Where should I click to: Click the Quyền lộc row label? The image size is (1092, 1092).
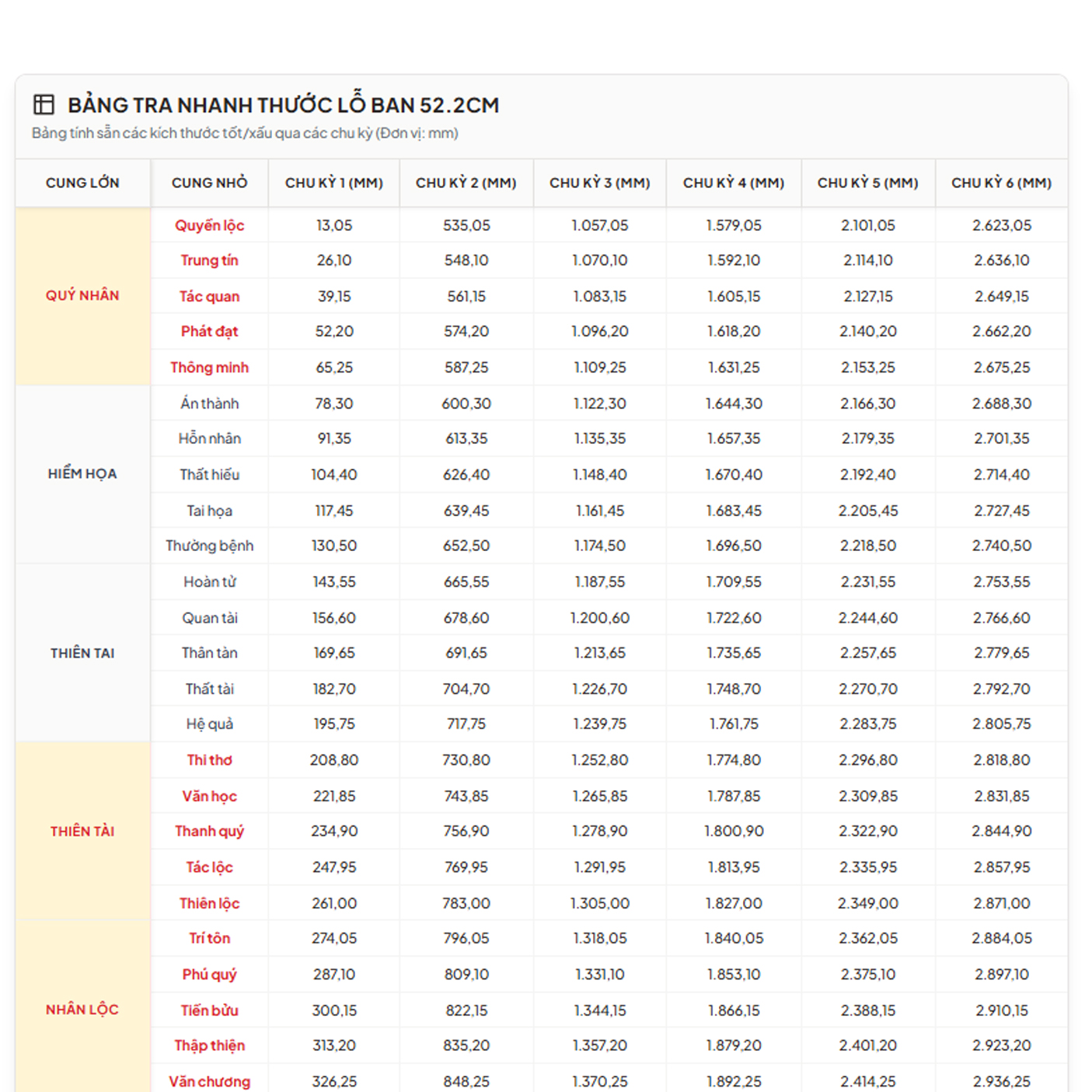click(x=209, y=225)
